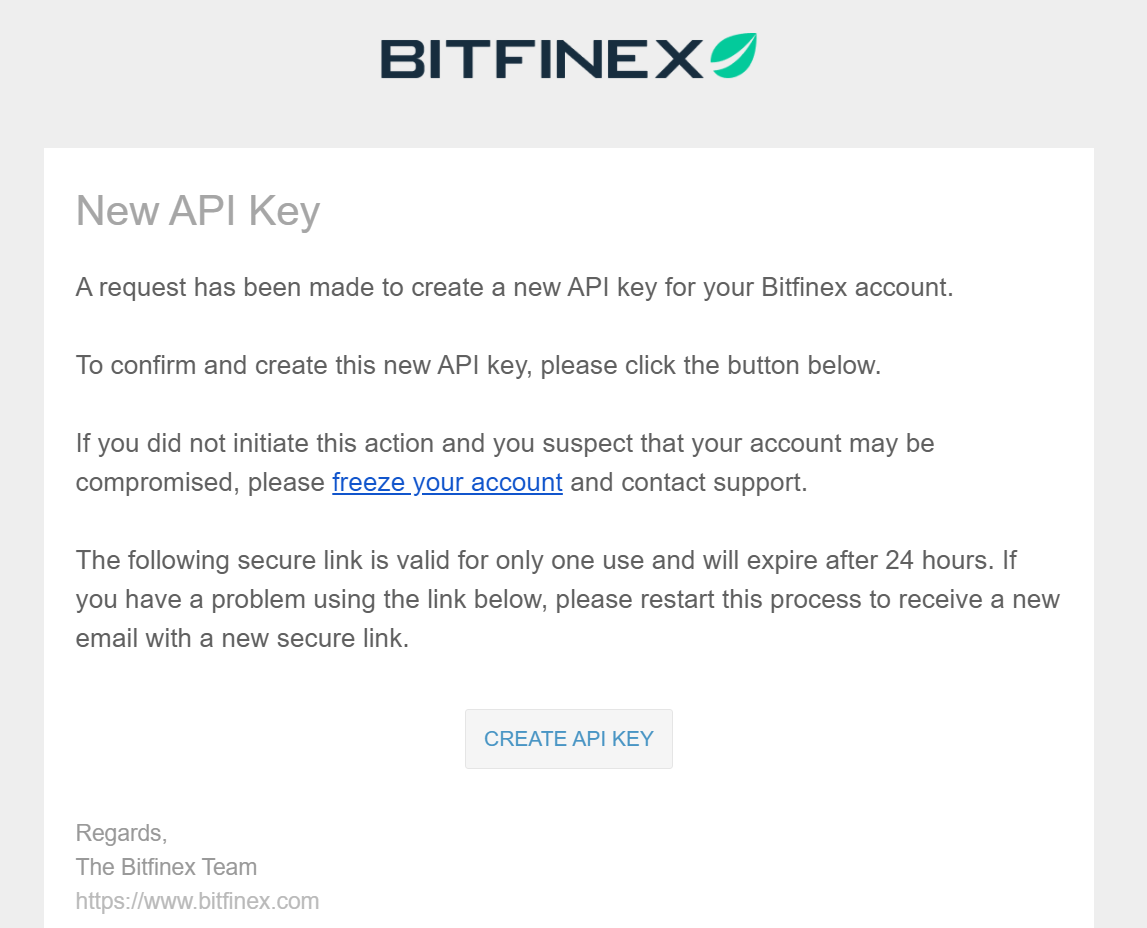Click the phrase "click the button below"

752,365
